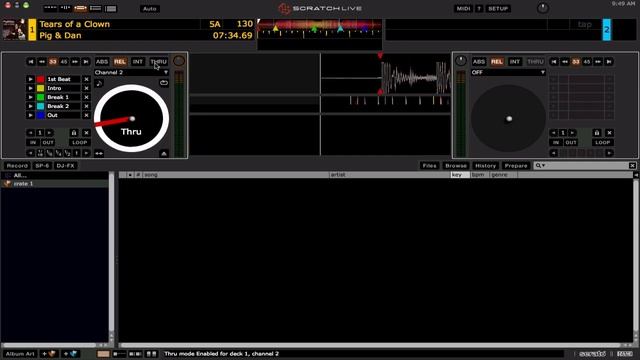Skip to next track on right deck
This screenshot has height=360, width=640.
[609, 62]
